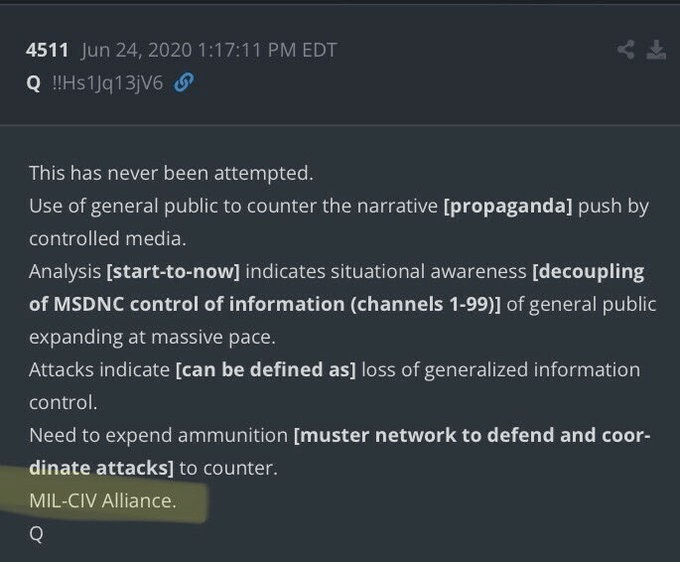Copy the post permalink via chain-link icon
This screenshot has width=680, height=562.
(183, 84)
